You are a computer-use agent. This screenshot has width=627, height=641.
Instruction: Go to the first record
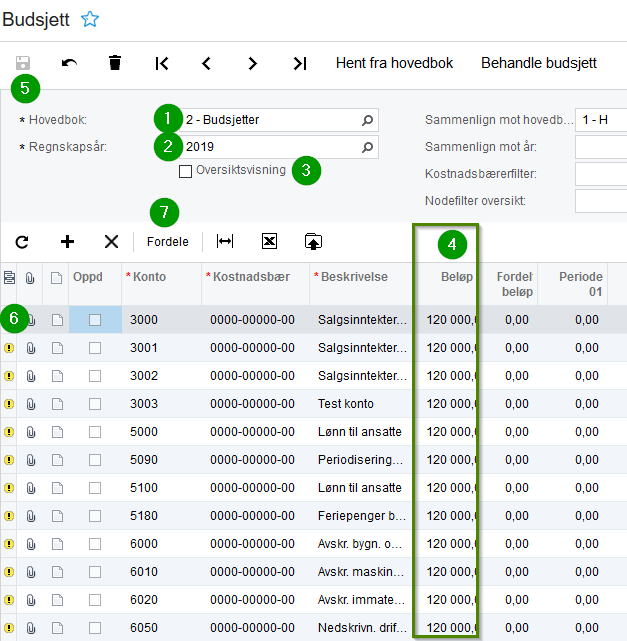click(x=161, y=63)
